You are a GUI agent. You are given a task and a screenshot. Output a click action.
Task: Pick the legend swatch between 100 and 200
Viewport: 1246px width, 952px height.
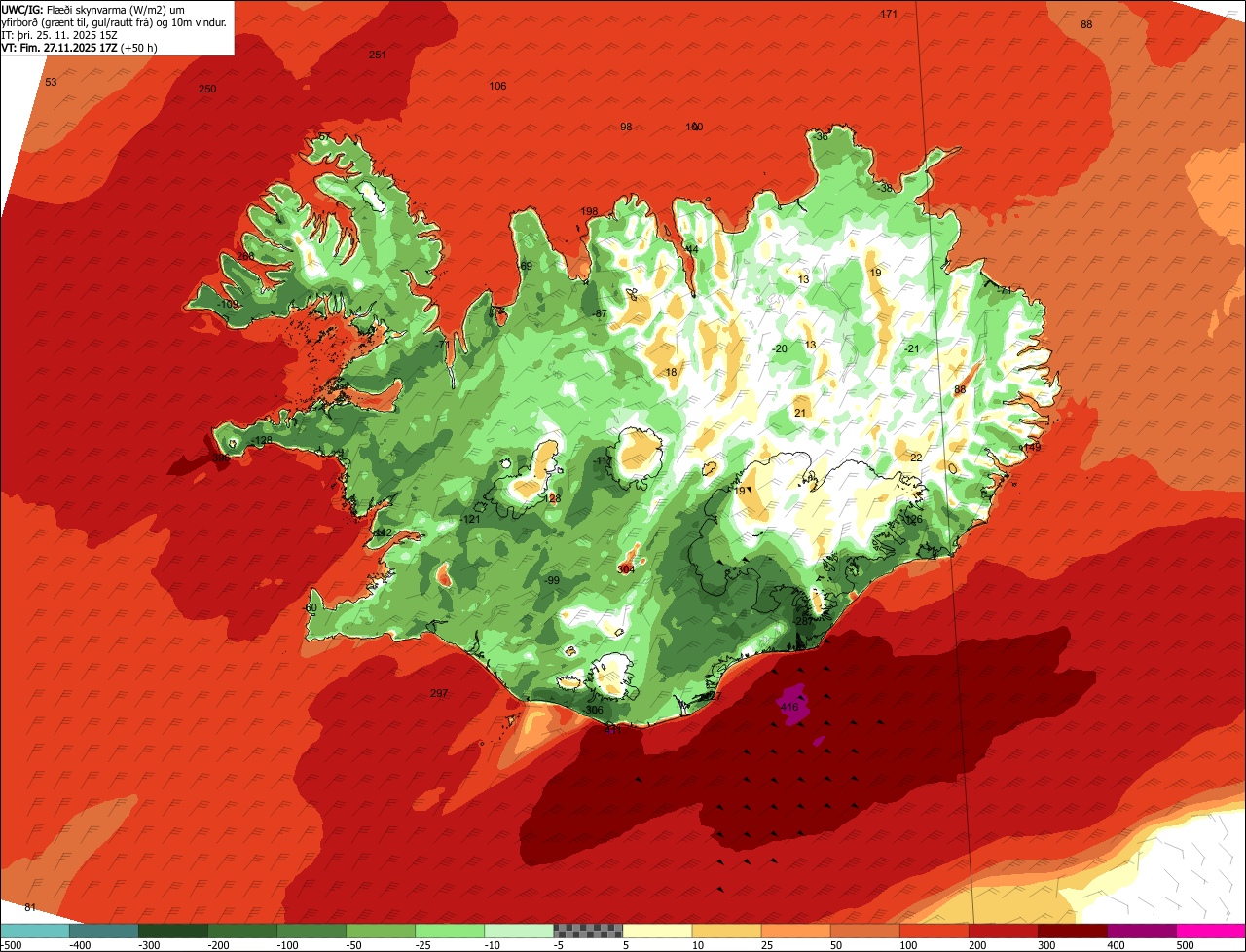pyautogui.click(x=934, y=931)
